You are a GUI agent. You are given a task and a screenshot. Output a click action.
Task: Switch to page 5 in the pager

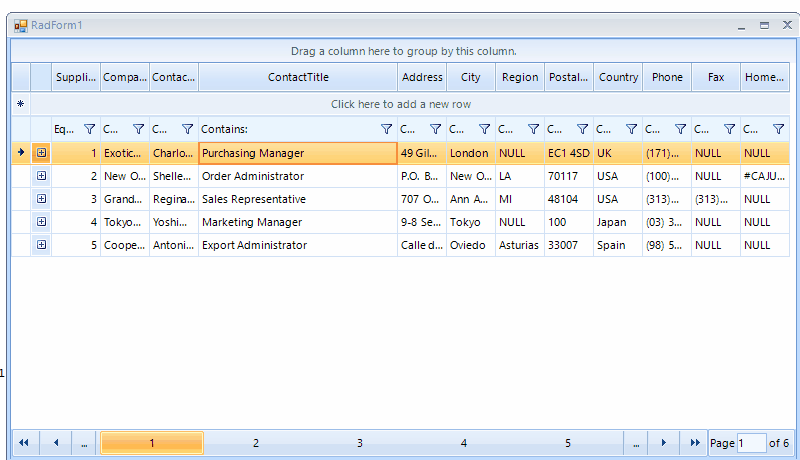point(568,443)
